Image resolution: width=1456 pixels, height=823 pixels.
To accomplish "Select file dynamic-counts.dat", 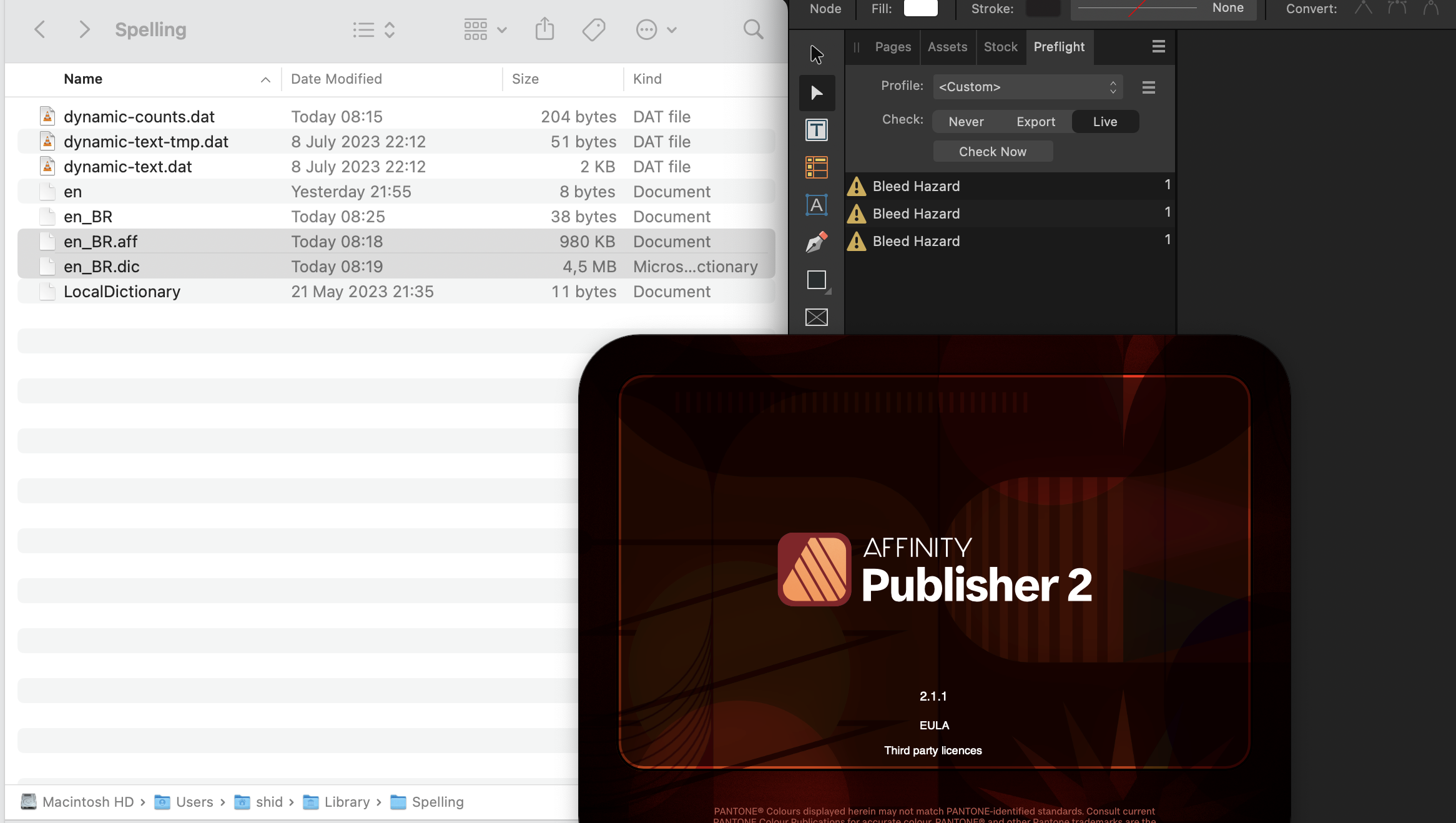I will tap(396, 117).
